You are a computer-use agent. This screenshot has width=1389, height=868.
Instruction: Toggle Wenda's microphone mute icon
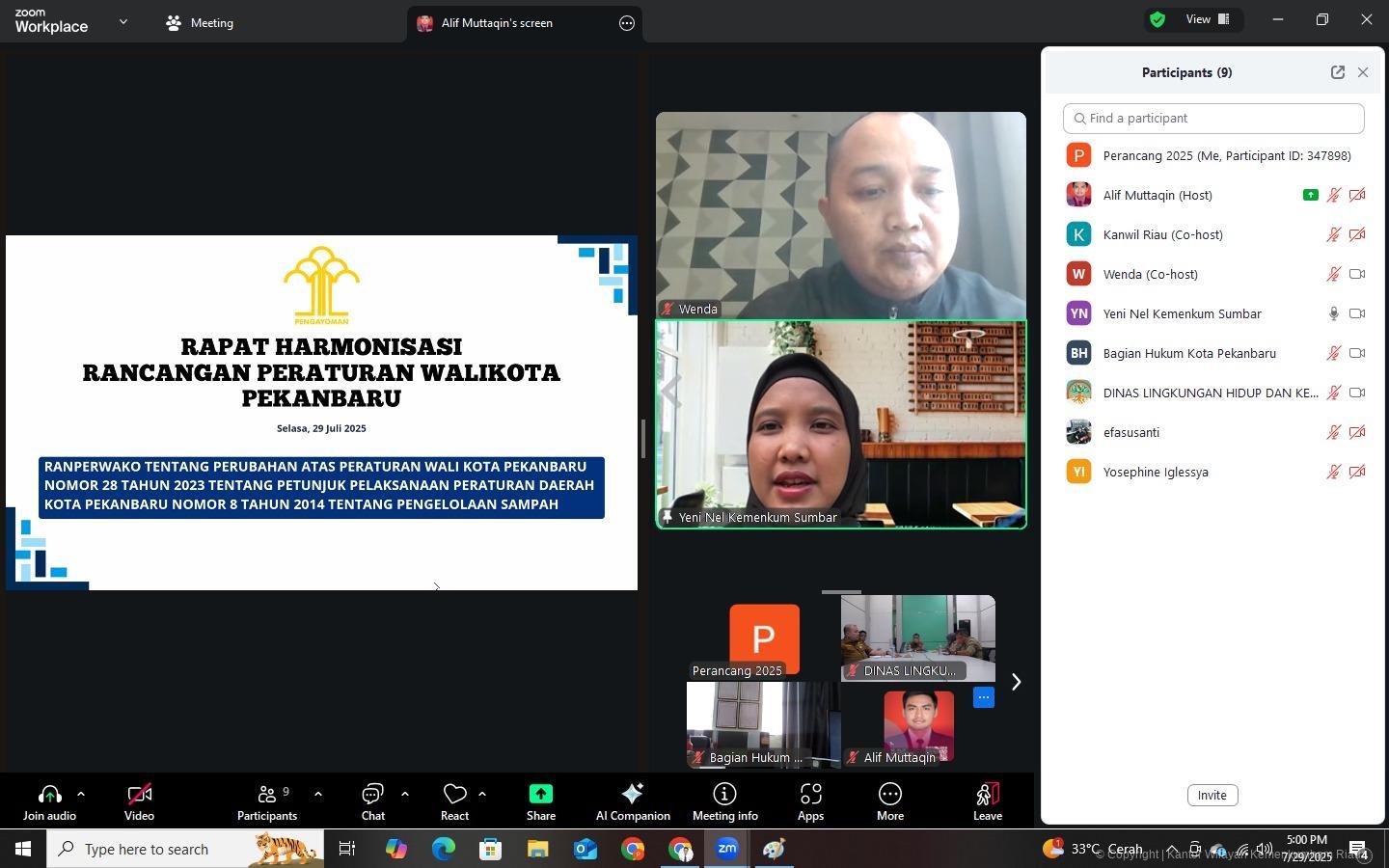pos(1333,274)
